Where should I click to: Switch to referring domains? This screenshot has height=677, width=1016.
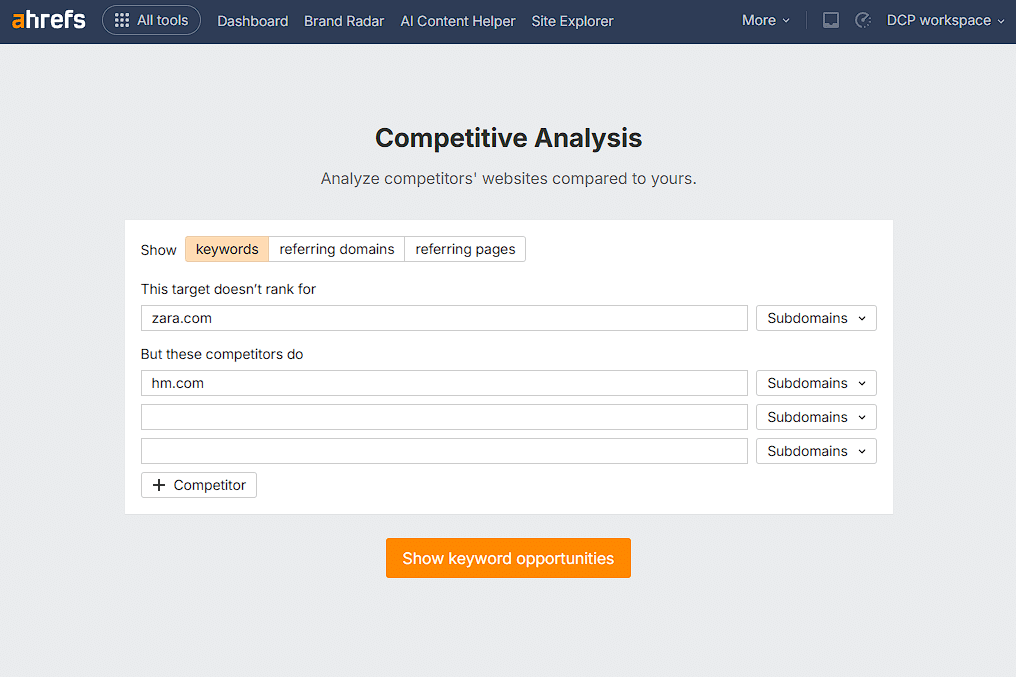tap(337, 249)
